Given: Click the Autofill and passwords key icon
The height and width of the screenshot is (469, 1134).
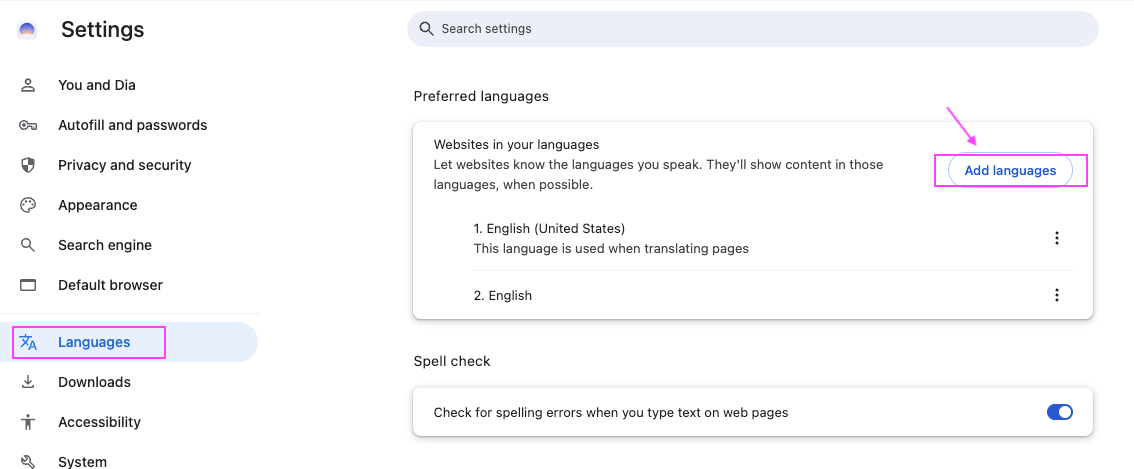Looking at the screenshot, I should coord(27,125).
